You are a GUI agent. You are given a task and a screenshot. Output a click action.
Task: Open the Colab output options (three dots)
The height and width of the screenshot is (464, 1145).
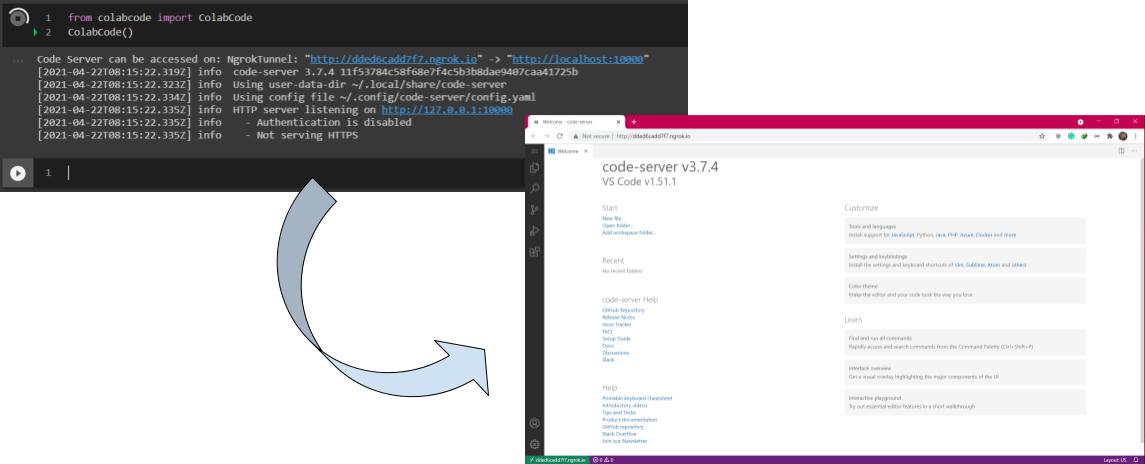coord(18,60)
